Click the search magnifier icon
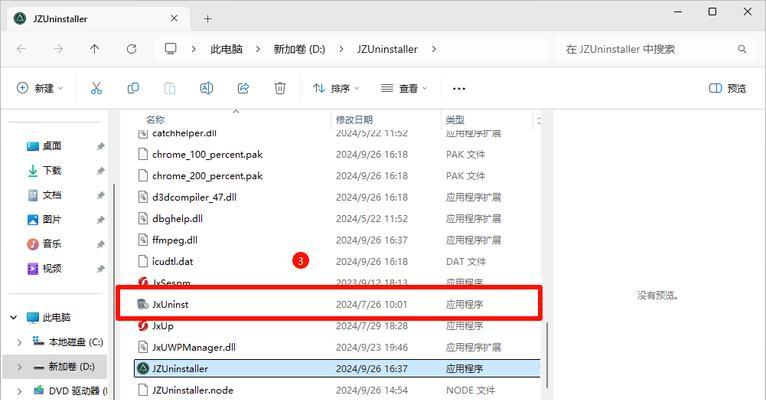 click(x=742, y=49)
